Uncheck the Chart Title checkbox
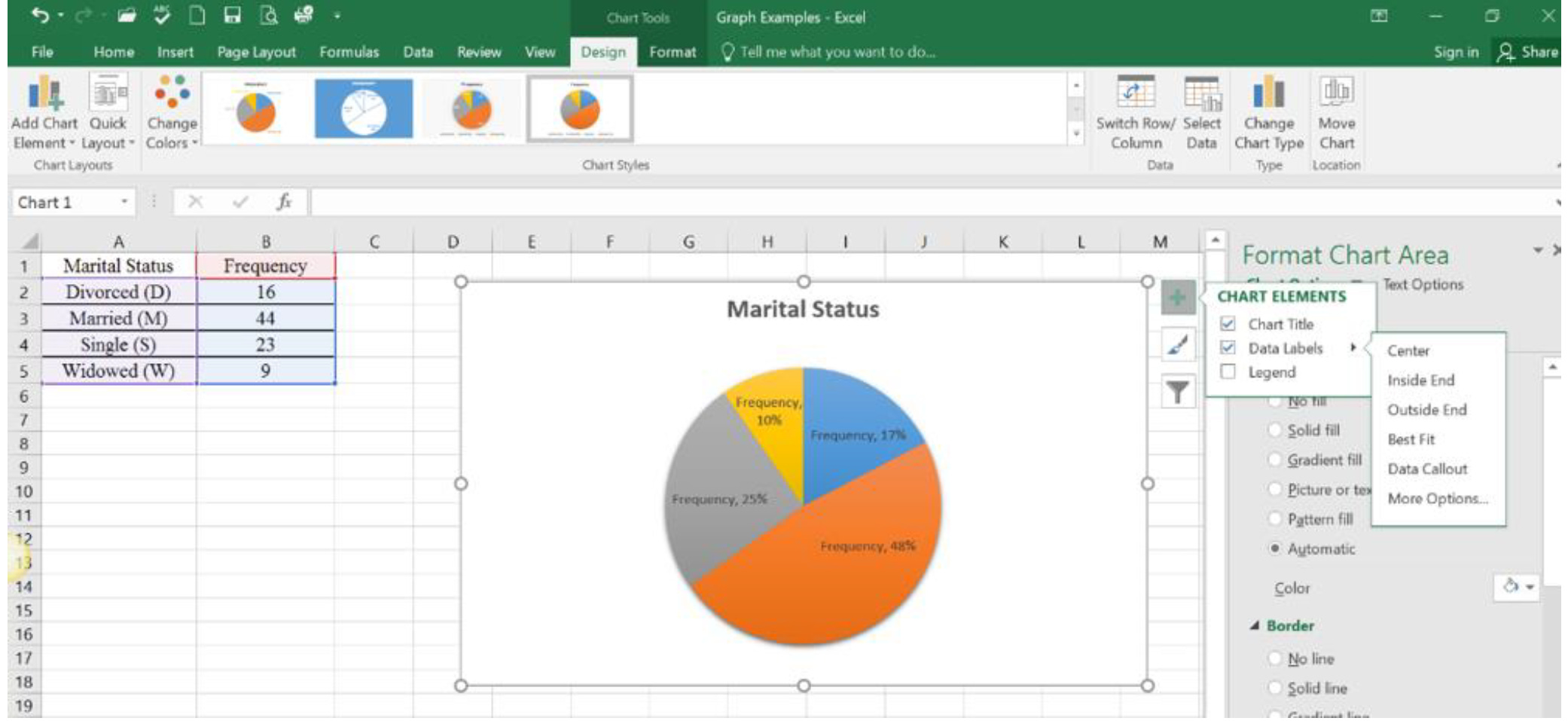 [1228, 324]
